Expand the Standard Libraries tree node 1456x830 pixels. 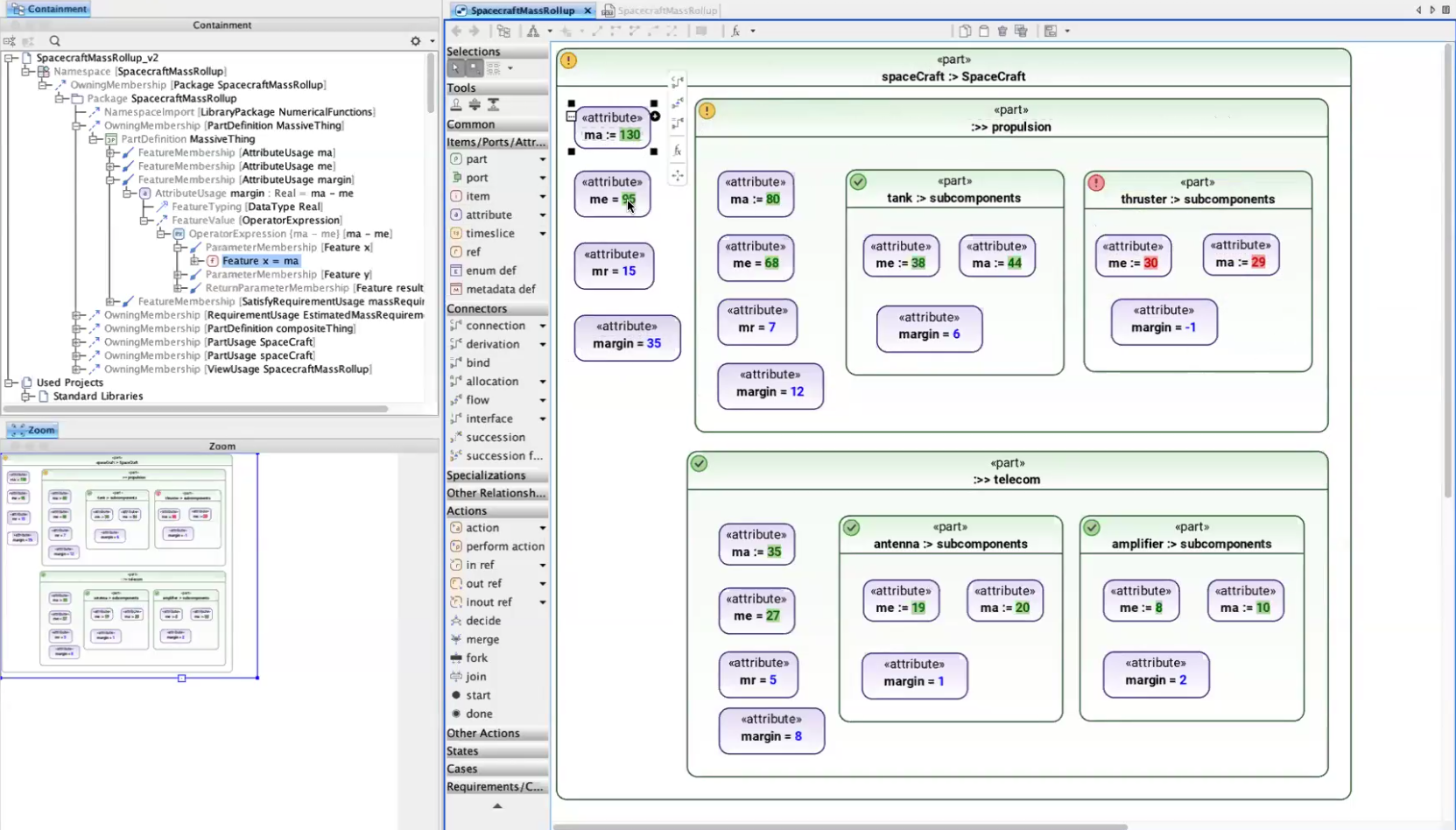point(27,397)
